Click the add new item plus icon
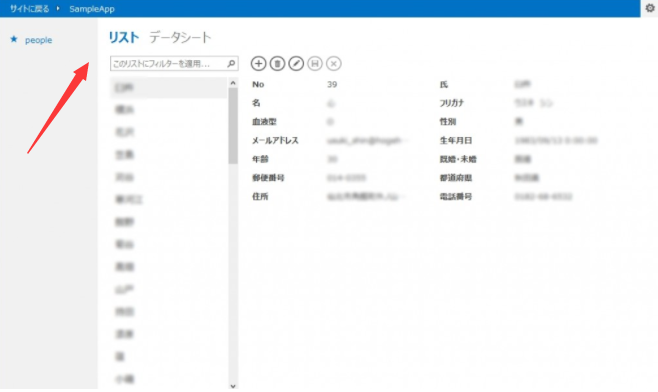 [258, 63]
